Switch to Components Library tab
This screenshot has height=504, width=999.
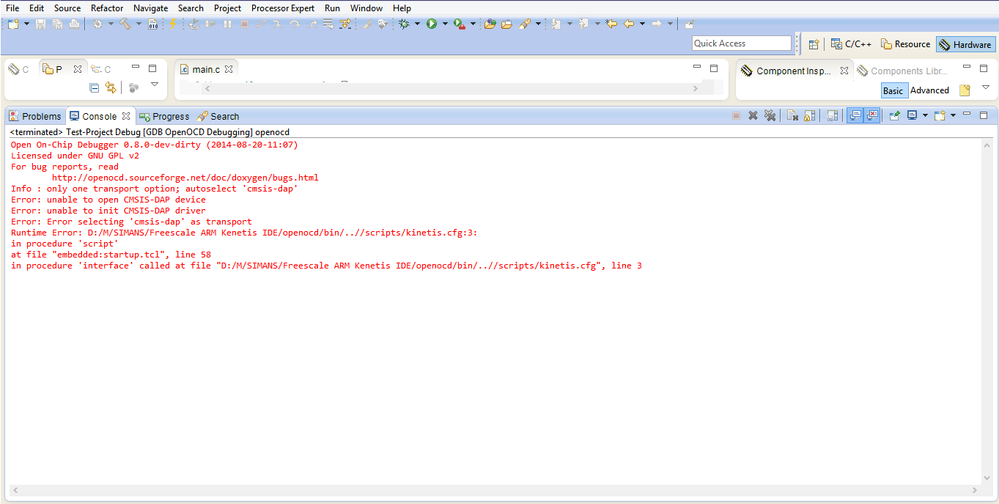pos(902,71)
